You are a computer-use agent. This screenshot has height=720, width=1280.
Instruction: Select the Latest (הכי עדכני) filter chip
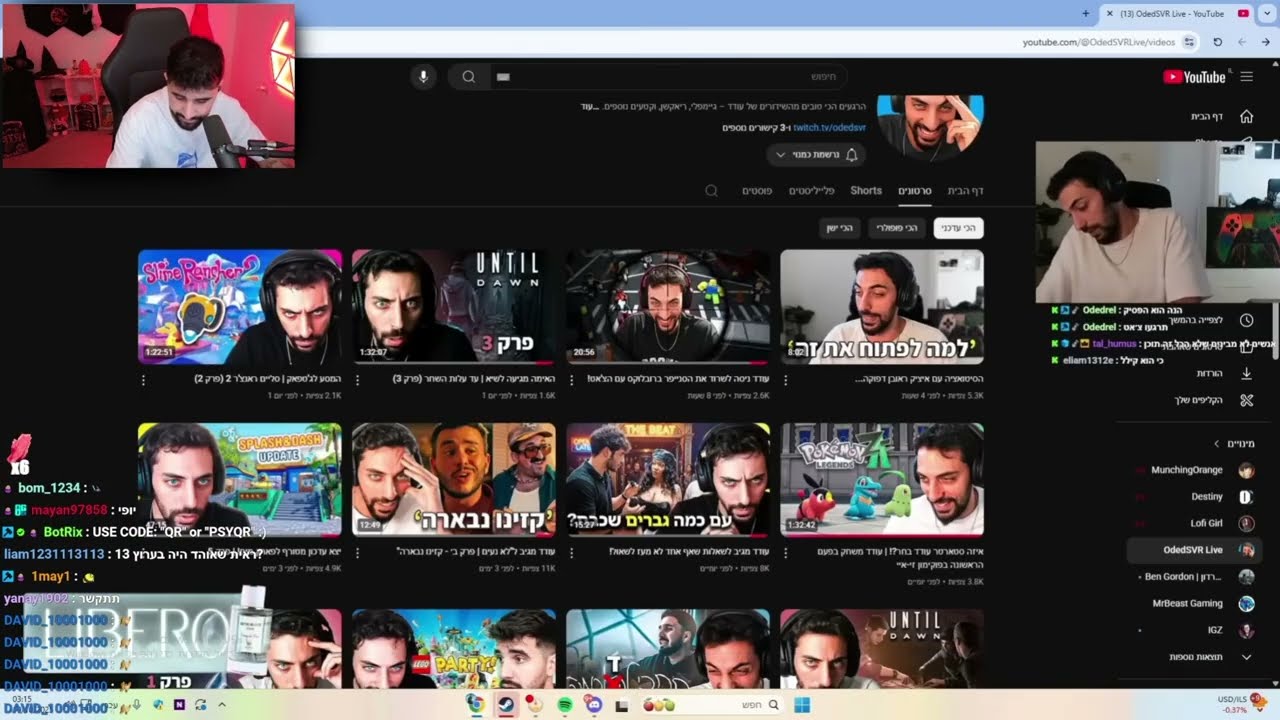[x=958, y=228]
